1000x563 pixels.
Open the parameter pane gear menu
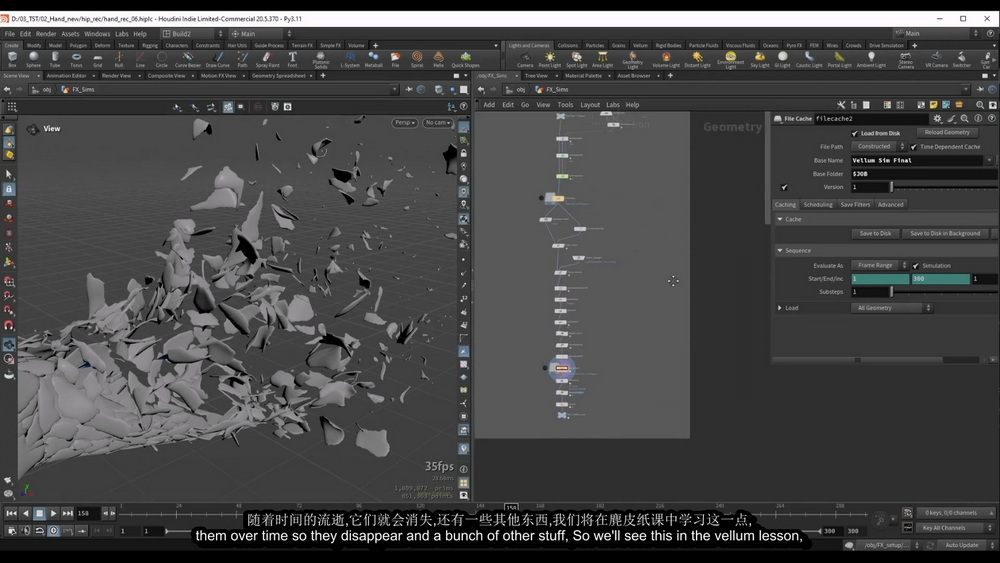pos(937,119)
